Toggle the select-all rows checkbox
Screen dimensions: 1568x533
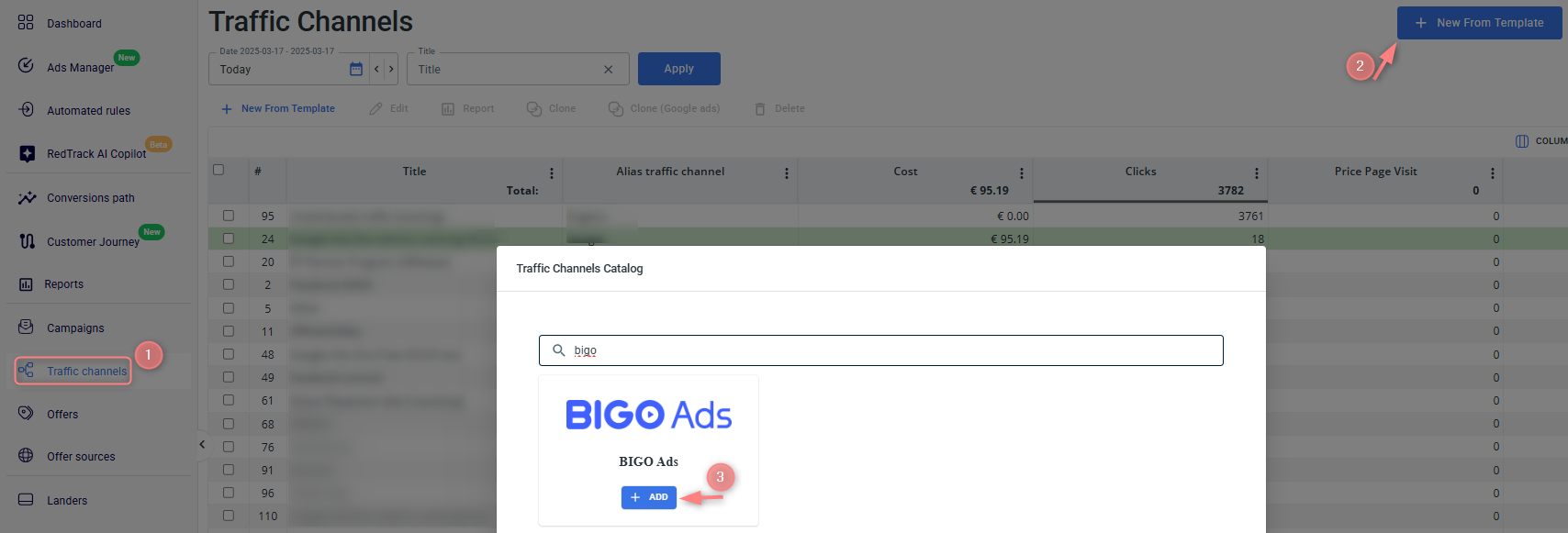(218, 170)
